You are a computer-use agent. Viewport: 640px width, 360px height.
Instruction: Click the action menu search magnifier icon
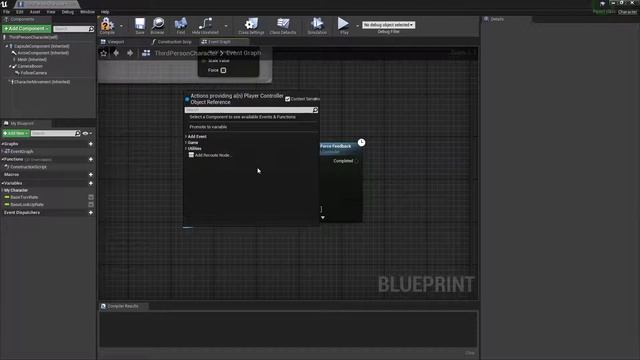[x=315, y=110]
